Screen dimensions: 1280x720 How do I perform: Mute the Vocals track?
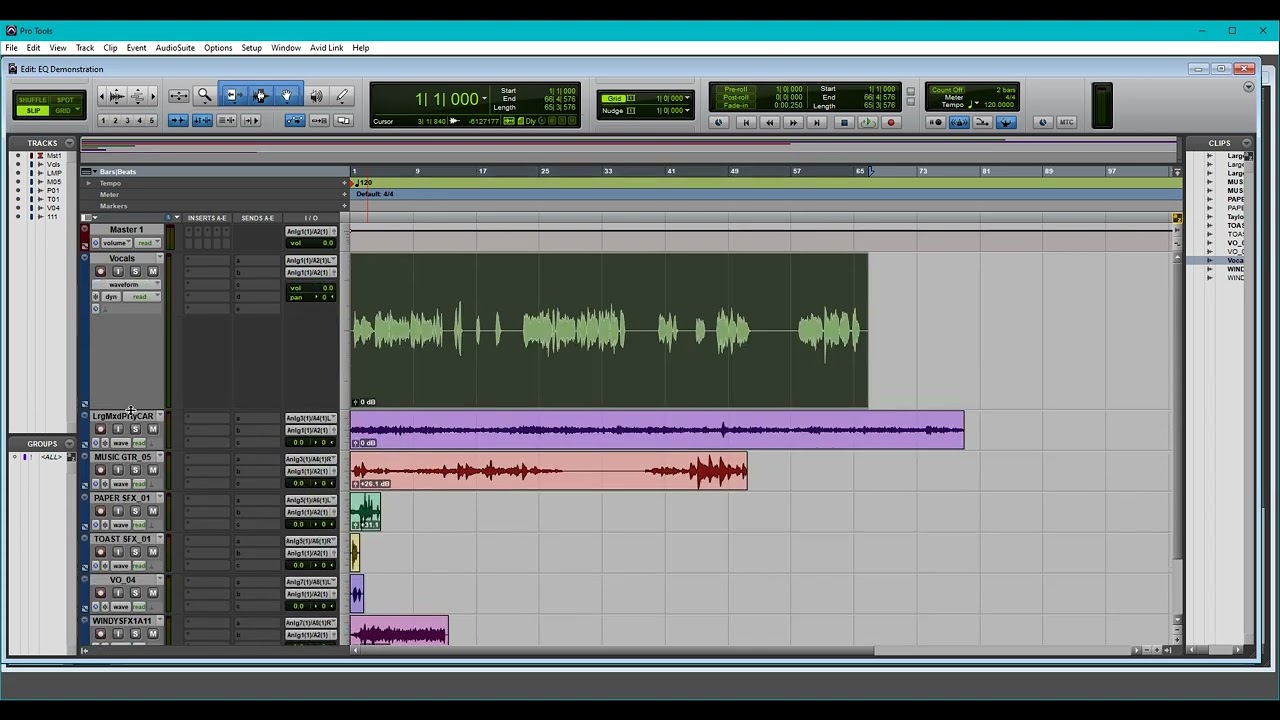[x=153, y=272]
